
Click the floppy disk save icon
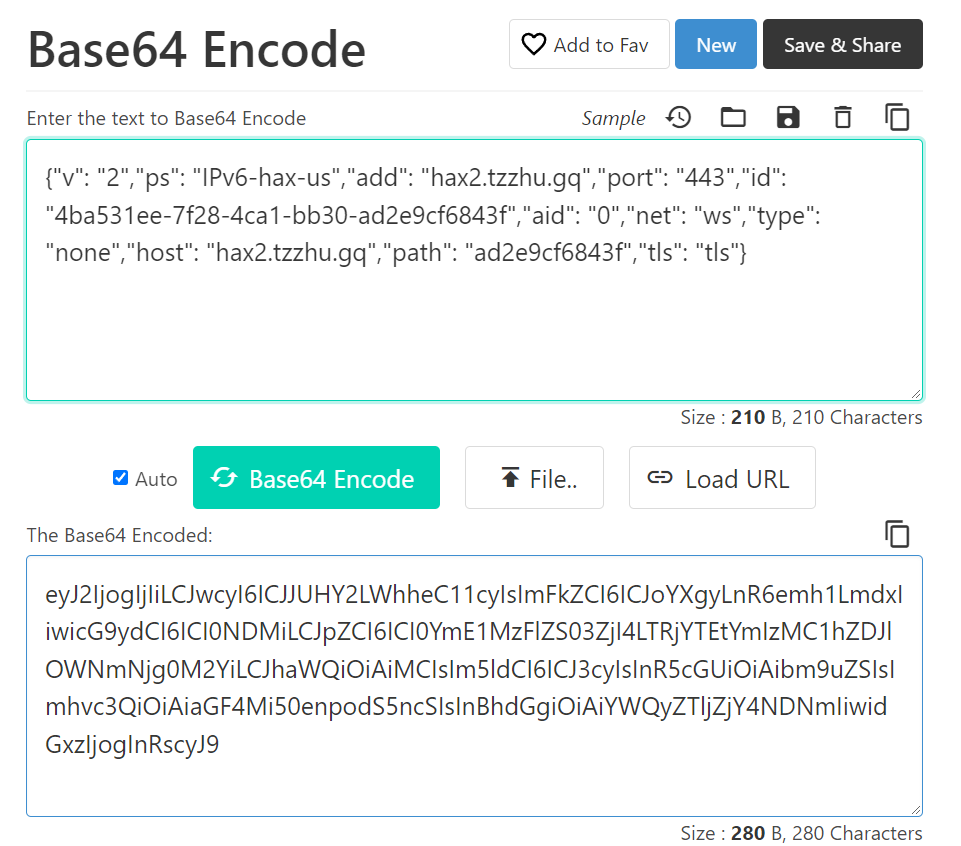pos(788,118)
